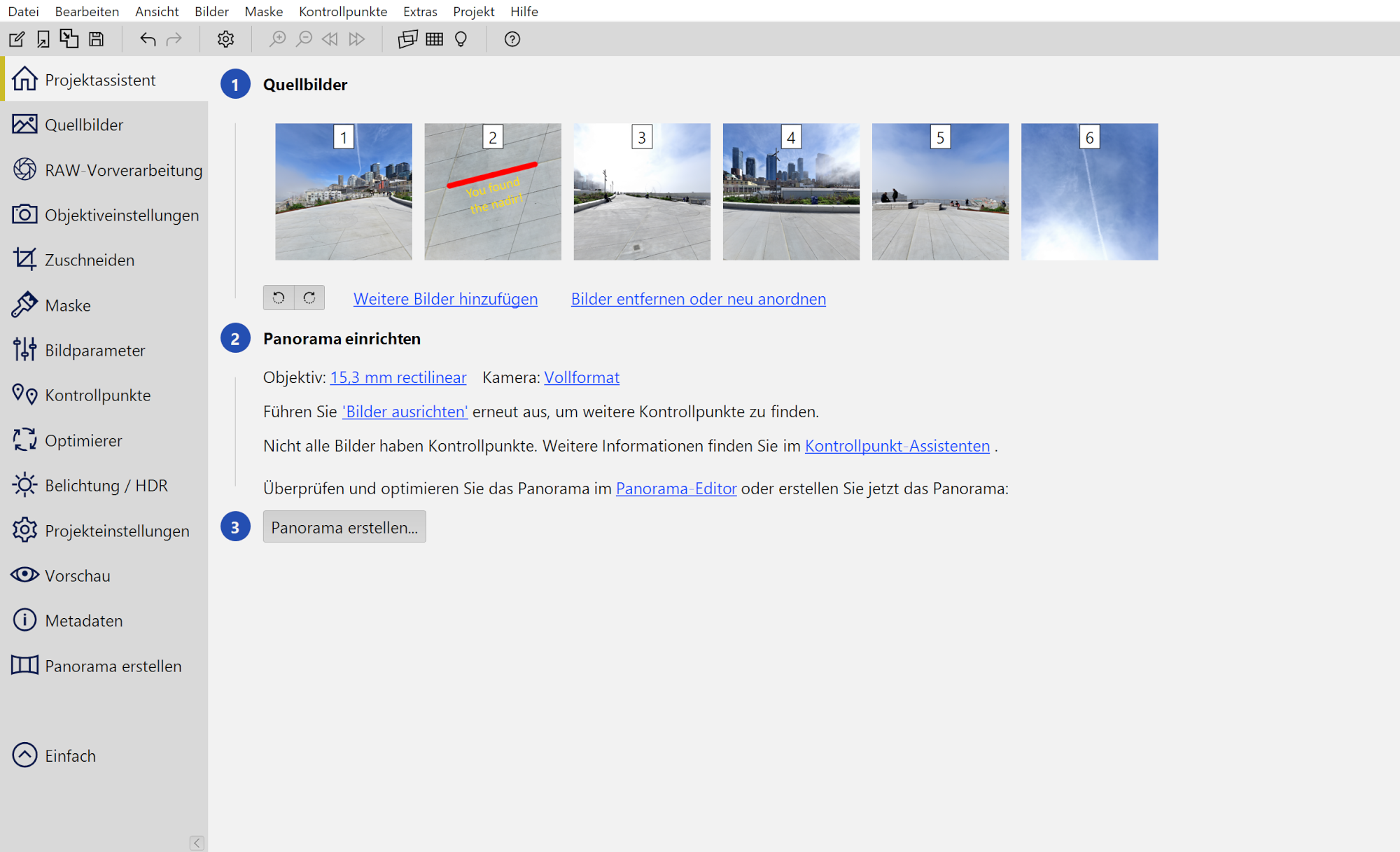
Task: Click the rewind double-arrow icon
Action: pos(330,39)
